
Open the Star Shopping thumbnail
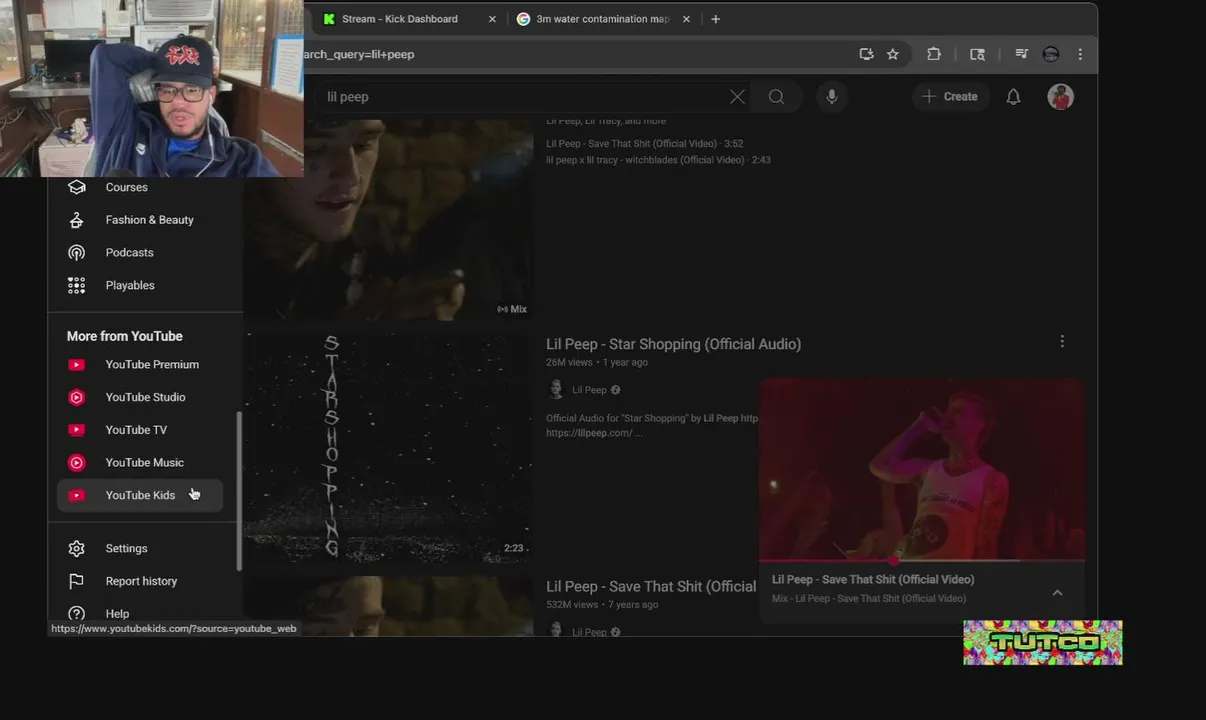tap(388, 447)
